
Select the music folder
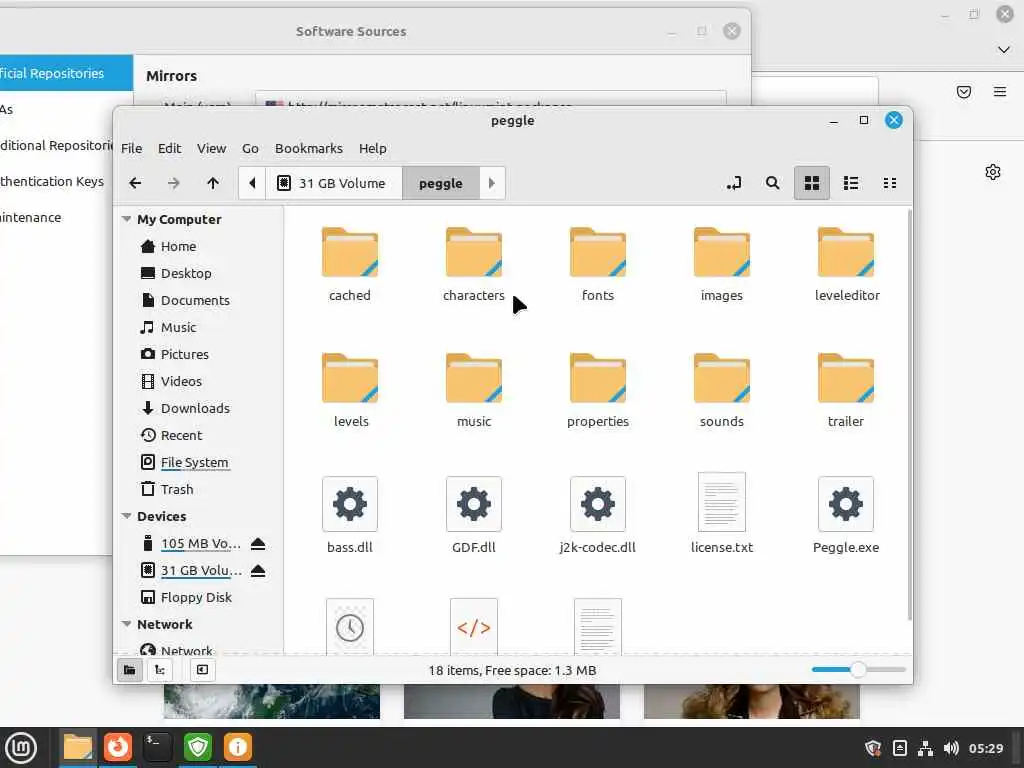[x=474, y=390]
